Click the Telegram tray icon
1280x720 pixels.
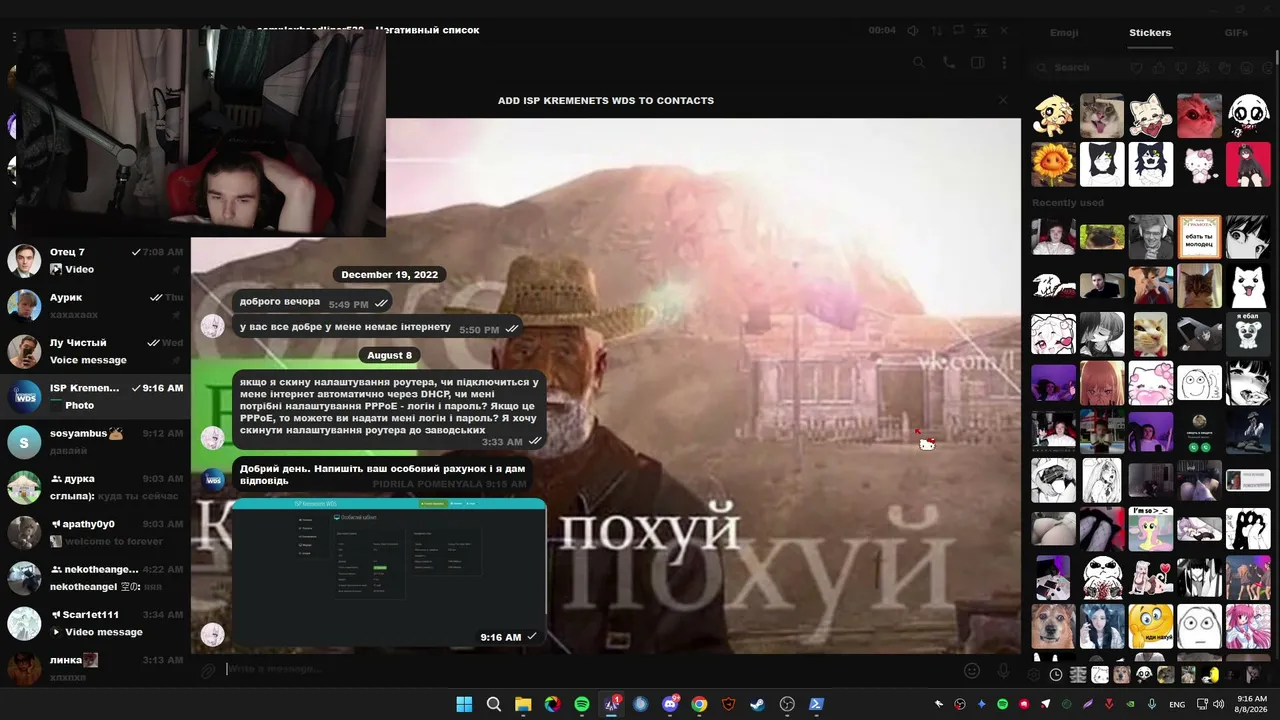tap(1045, 704)
